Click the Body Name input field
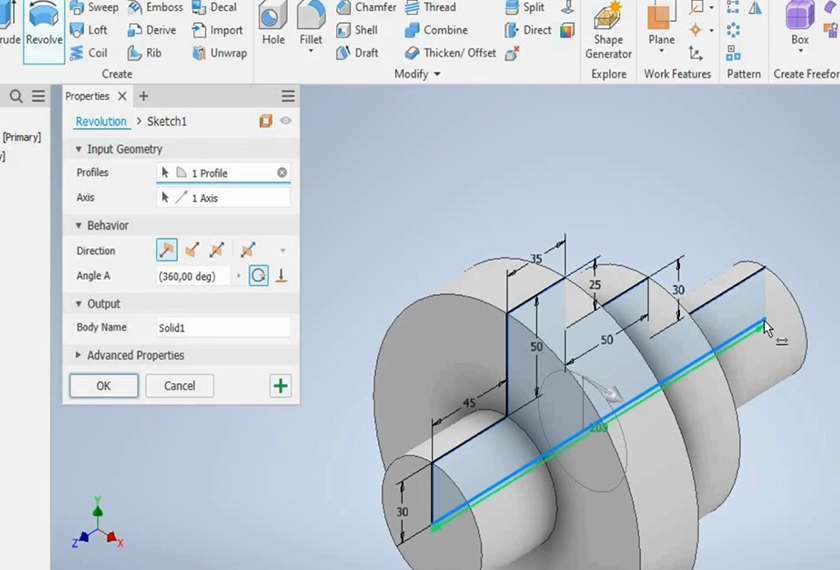The height and width of the screenshot is (570, 840). [x=222, y=328]
